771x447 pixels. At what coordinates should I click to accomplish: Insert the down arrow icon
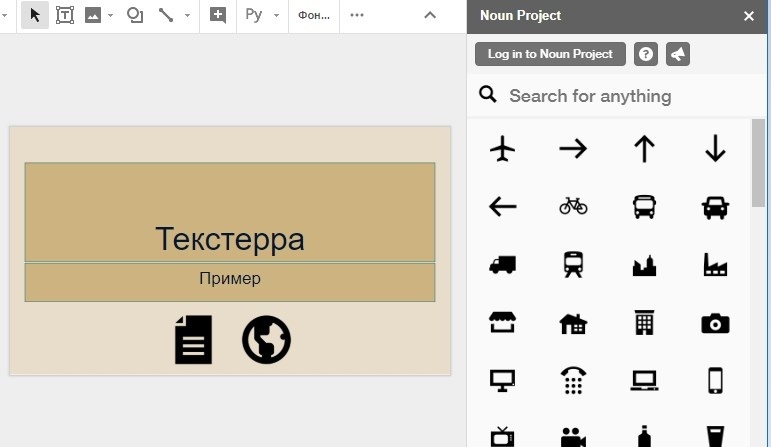tap(715, 148)
